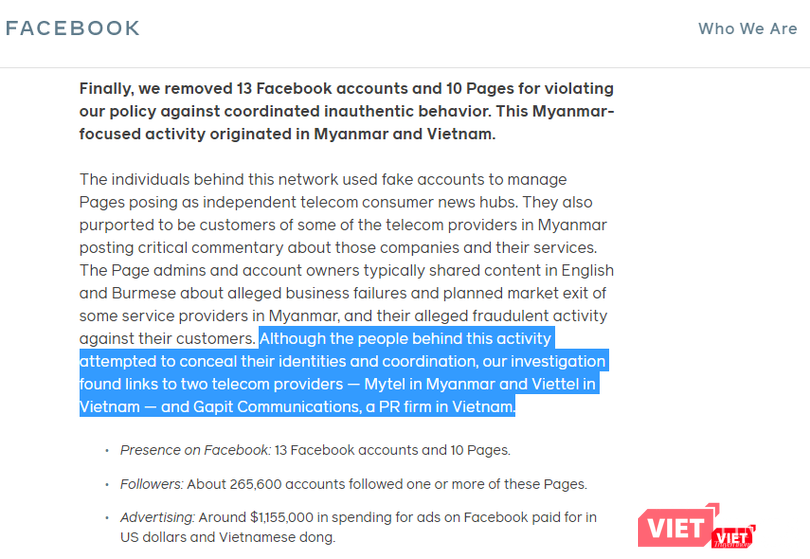
Task: Click the FACEBOOK logo in header
Action: tap(73, 29)
